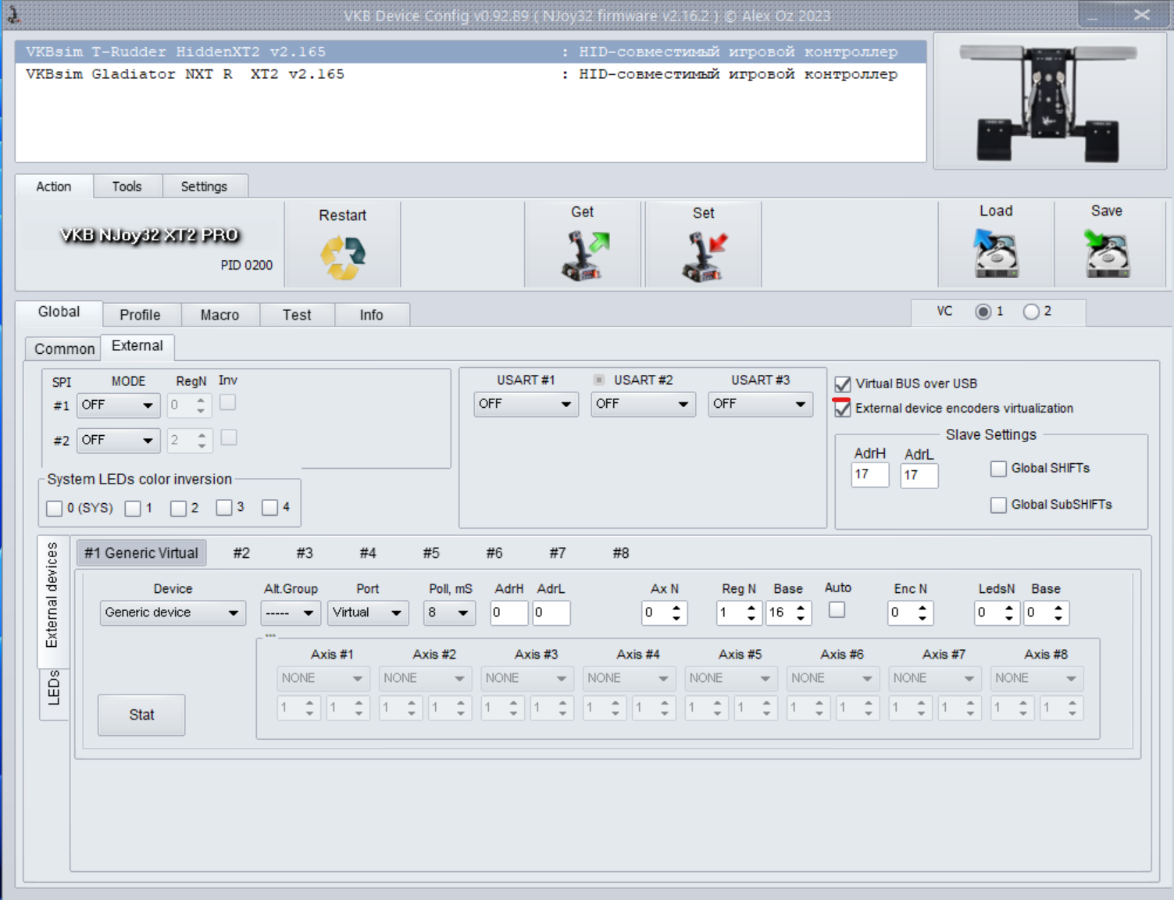
Task: Enable the Global SHIFTs checkbox
Action: [x=998, y=469]
